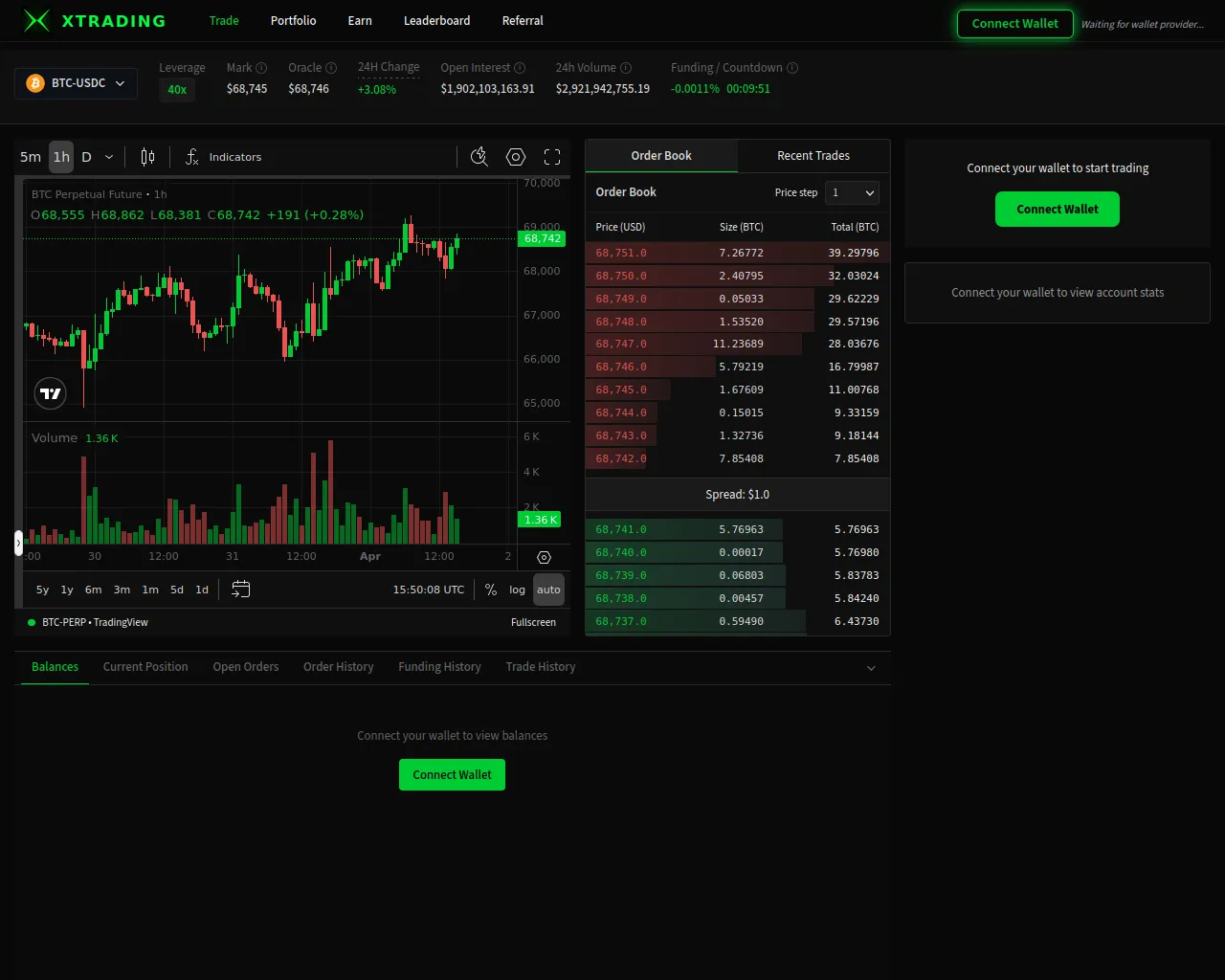
Task: Open chart settings hexagon icon in toolbar
Action: pos(516,157)
